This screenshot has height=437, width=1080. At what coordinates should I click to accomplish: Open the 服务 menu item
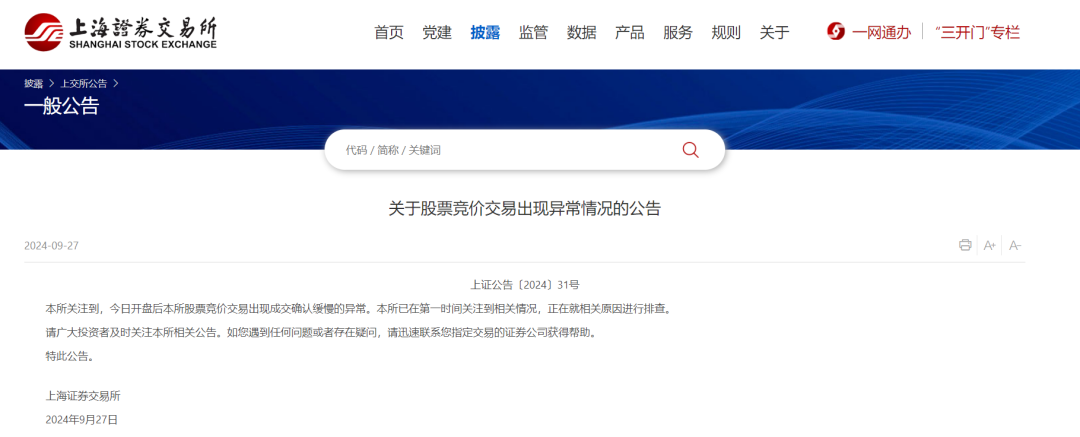pyautogui.click(x=678, y=32)
